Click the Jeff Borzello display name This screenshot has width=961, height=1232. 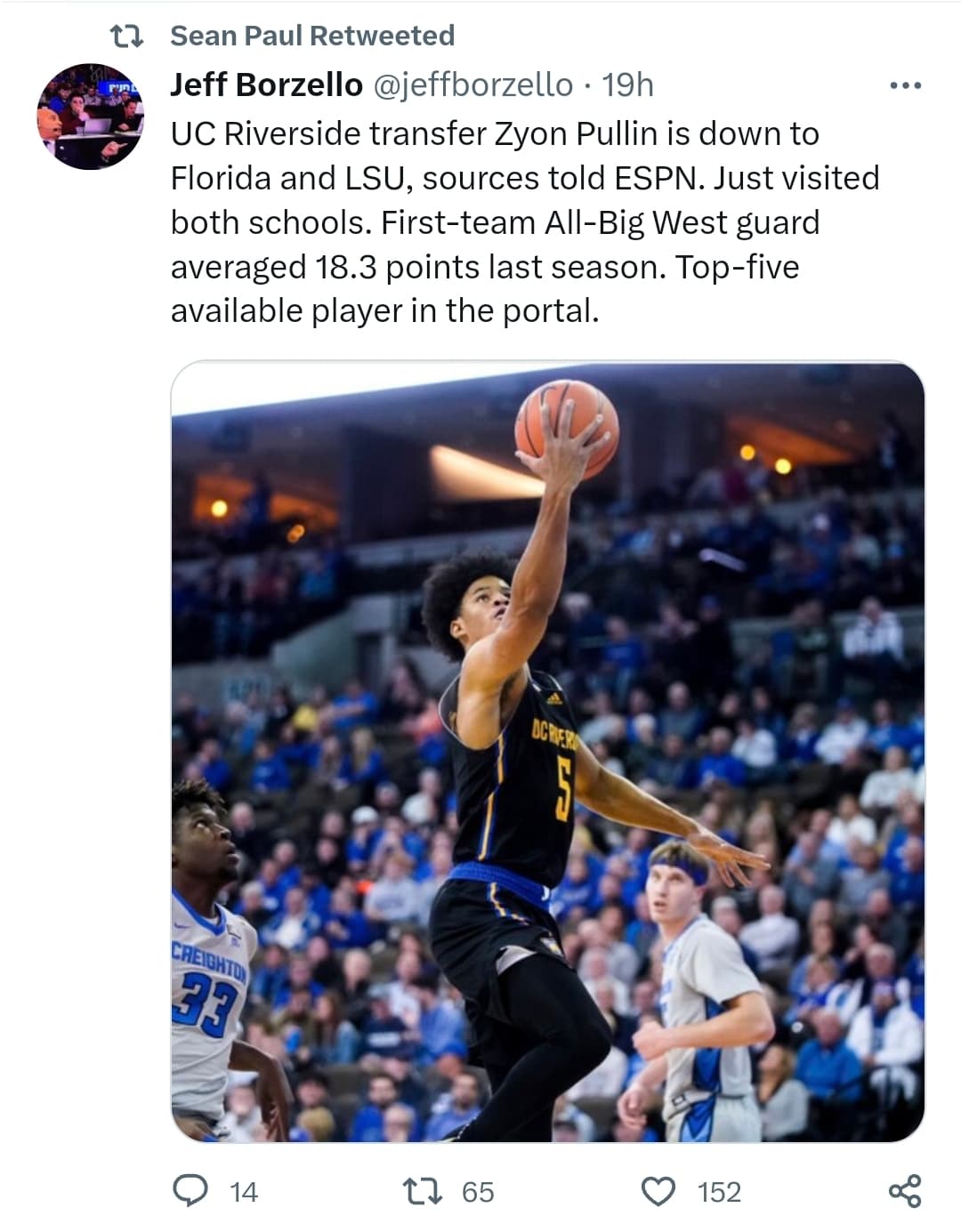[x=266, y=85]
